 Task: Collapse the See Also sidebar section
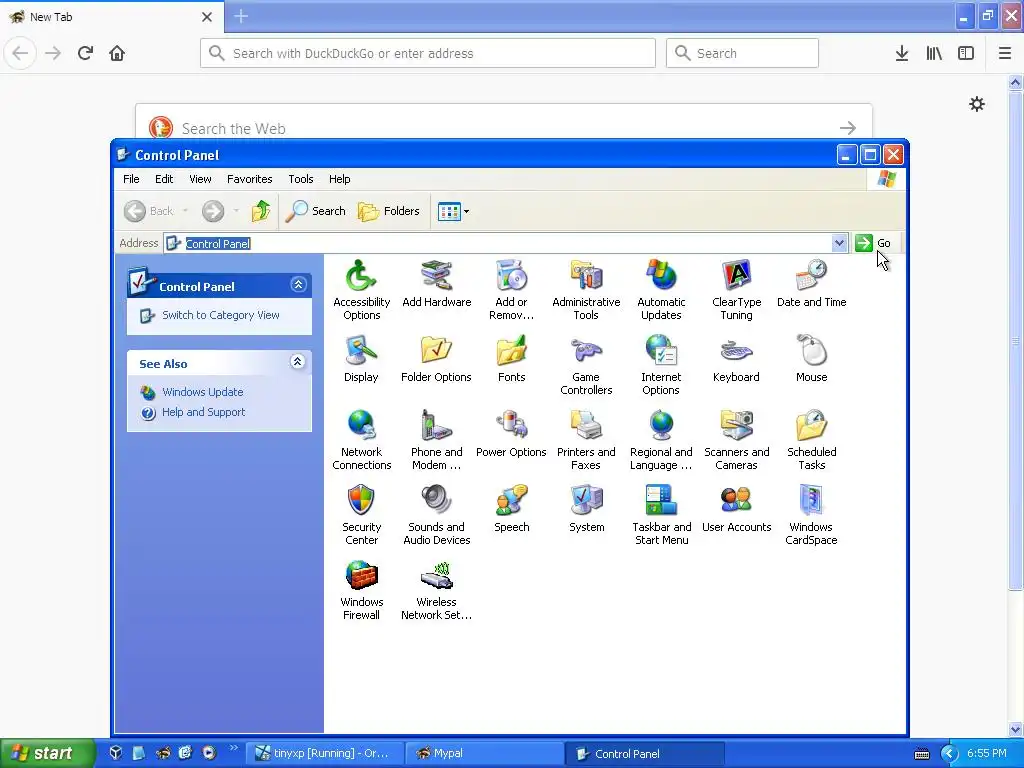point(297,362)
